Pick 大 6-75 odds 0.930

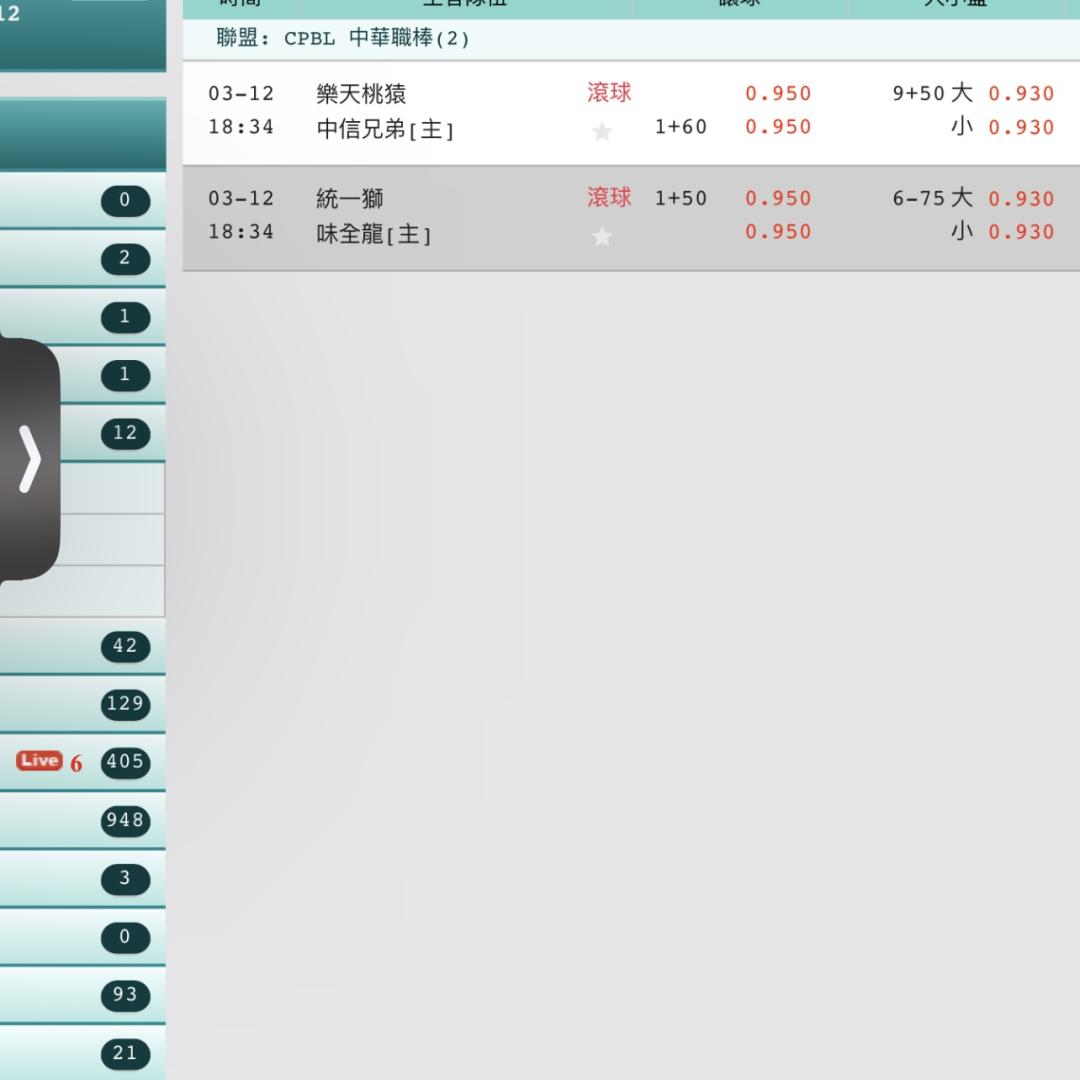click(1021, 198)
